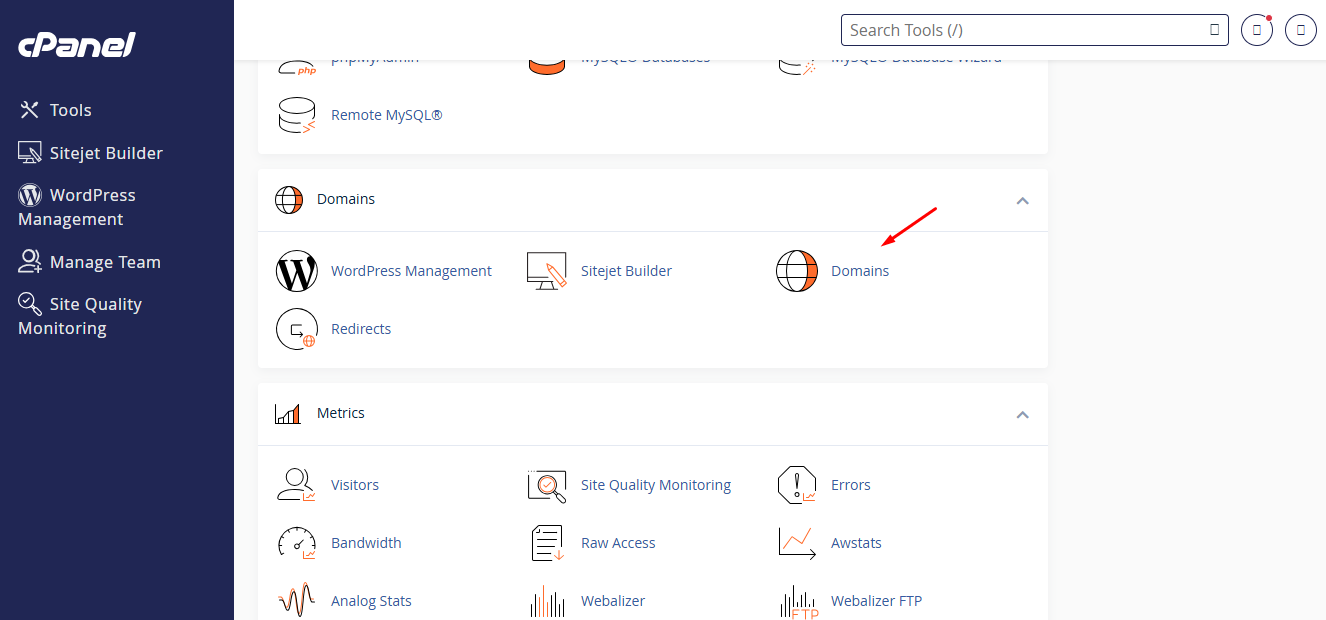
Task: Click the Raw Access document icon
Action: (547, 543)
